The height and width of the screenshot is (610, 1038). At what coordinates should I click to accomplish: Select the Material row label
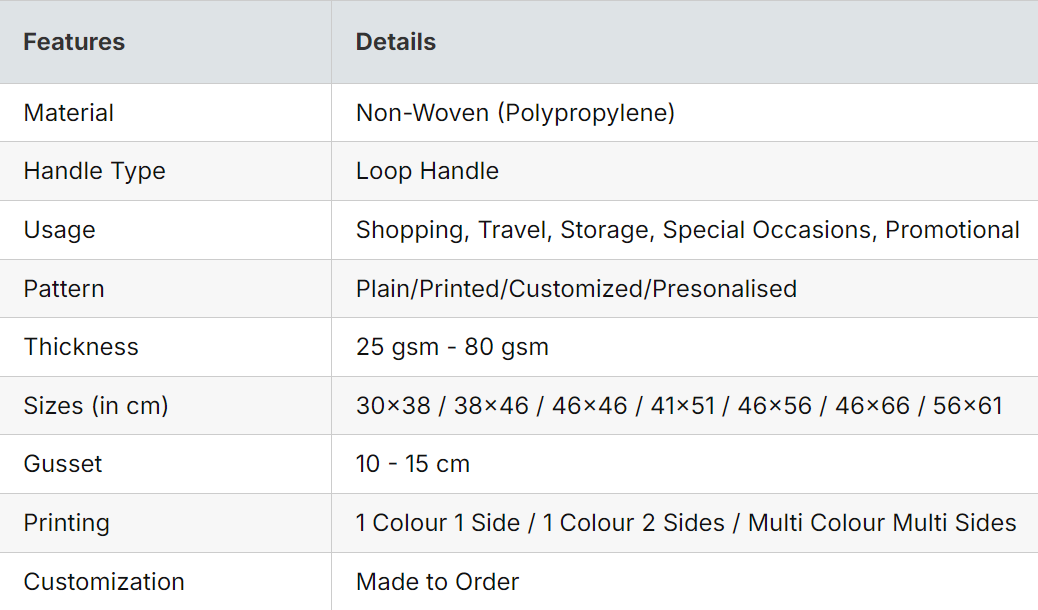(68, 113)
